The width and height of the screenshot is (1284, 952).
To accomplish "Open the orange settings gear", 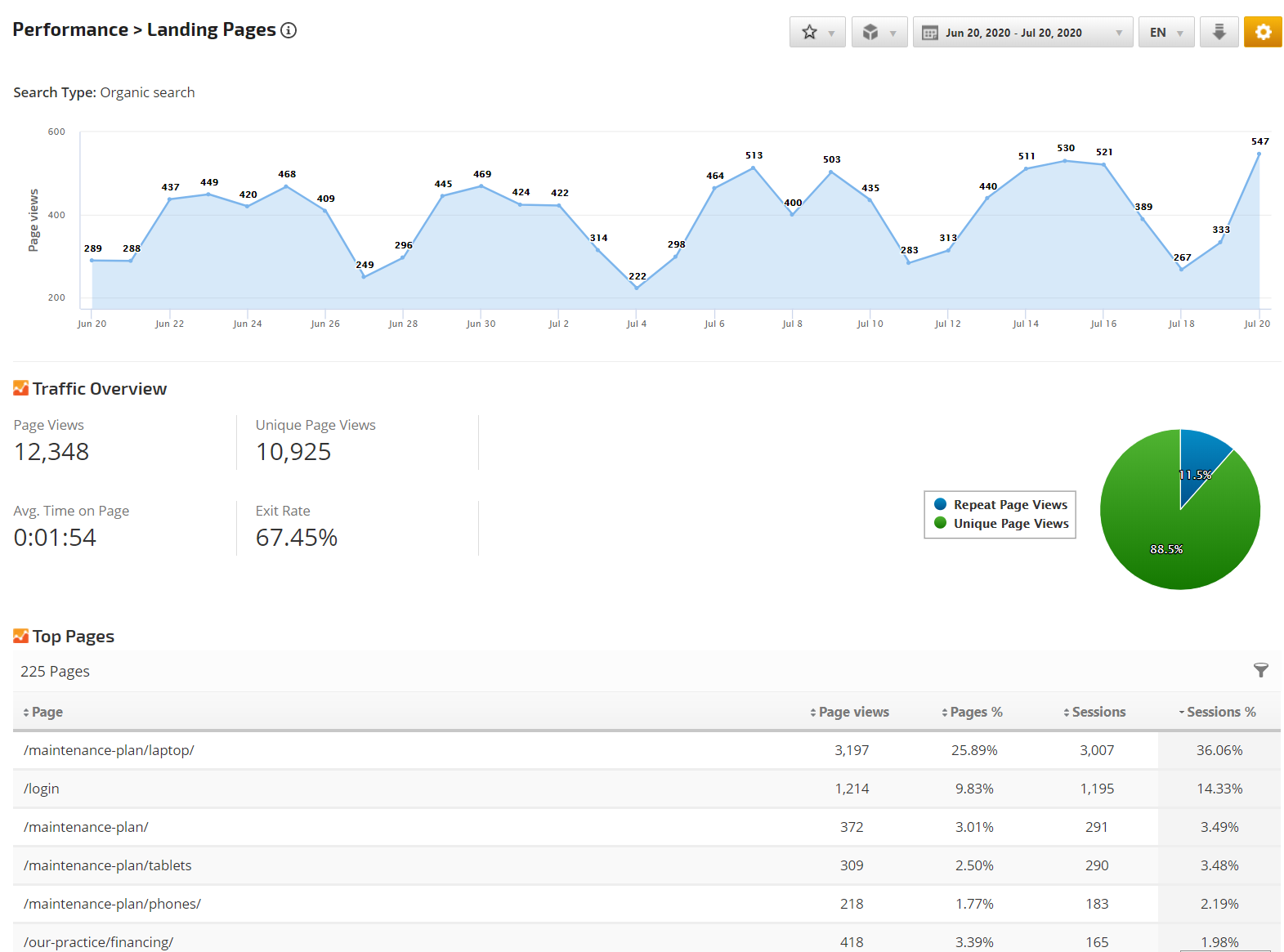I will (1263, 33).
